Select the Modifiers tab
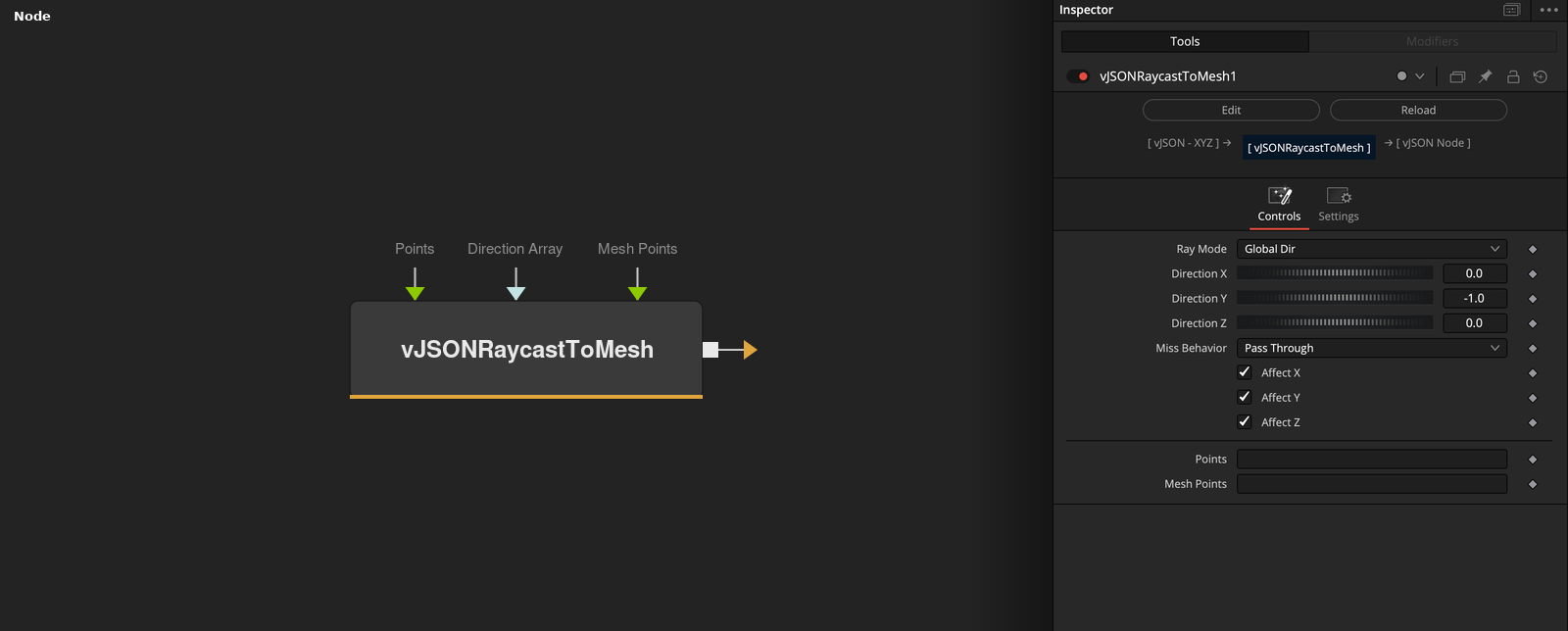 [x=1433, y=41]
